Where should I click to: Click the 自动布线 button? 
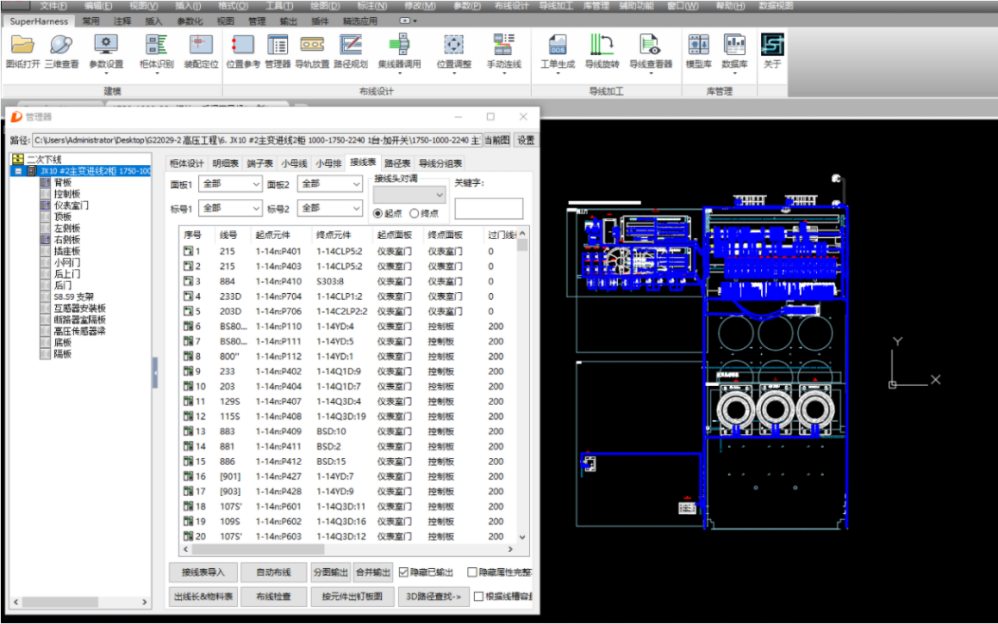pos(273,573)
